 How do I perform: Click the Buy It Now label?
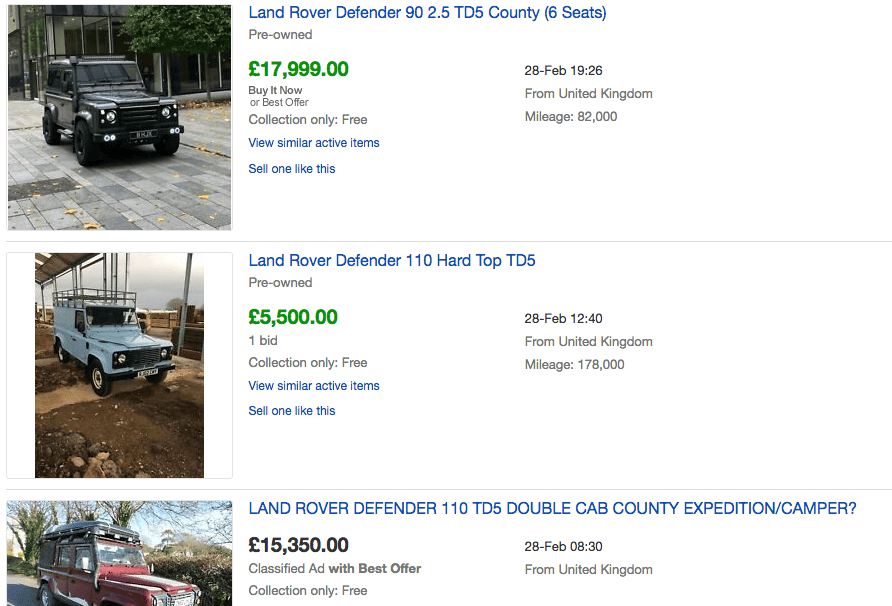pos(276,90)
